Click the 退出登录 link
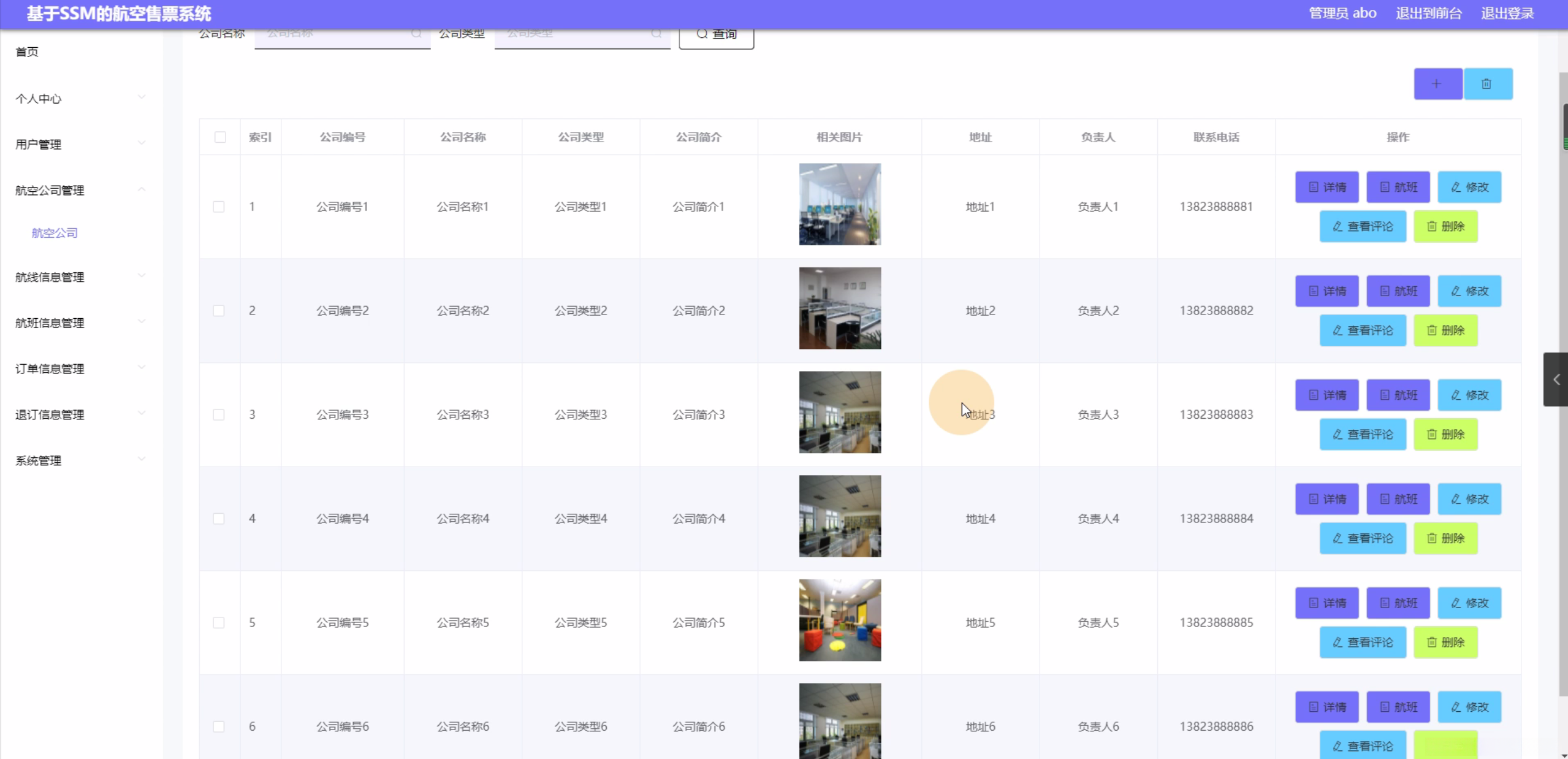The width and height of the screenshot is (1568, 759). (1507, 13)
